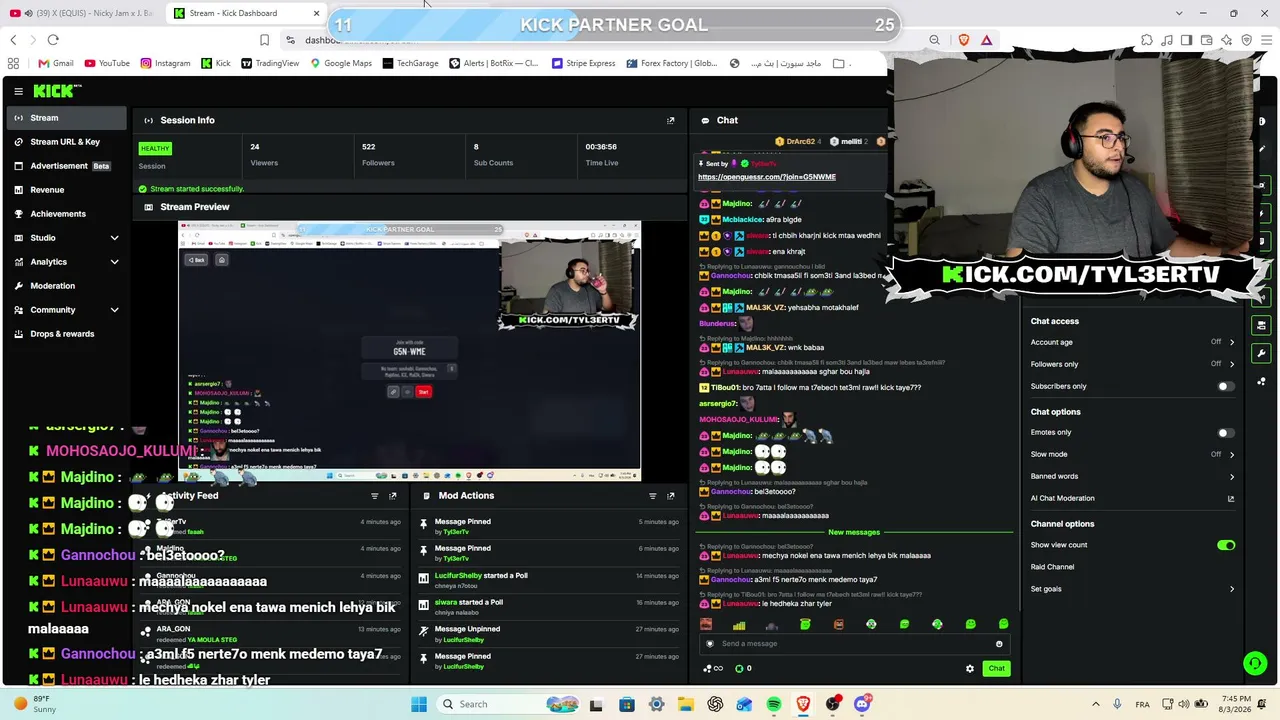Image resolution: width=1280 pixels, height=720 pixels.
Task: Go back in browser history
Action: click(x=13, y=40)
